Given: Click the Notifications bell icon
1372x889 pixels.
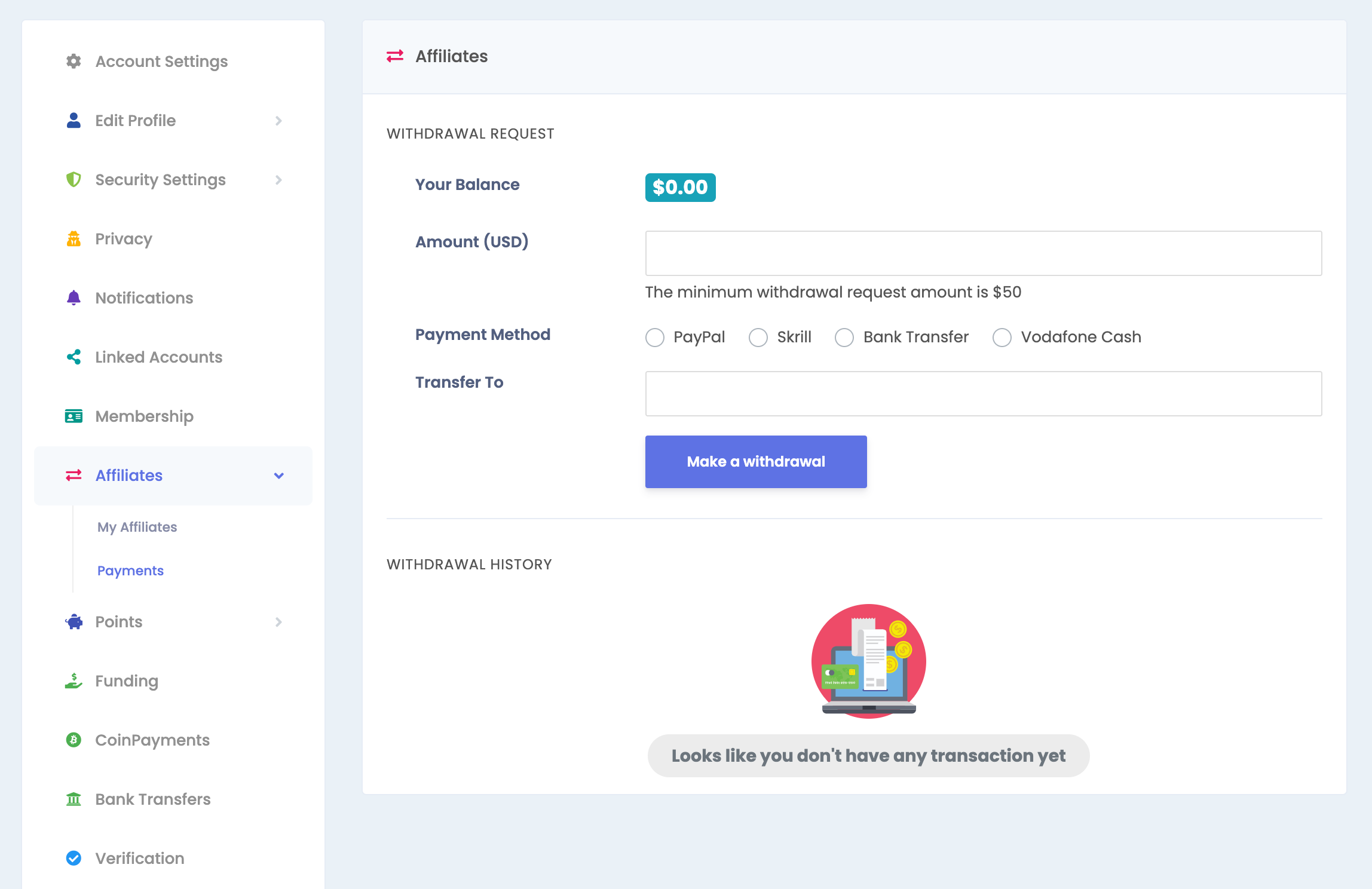Looking at the screenshot, I should (73, 298).
